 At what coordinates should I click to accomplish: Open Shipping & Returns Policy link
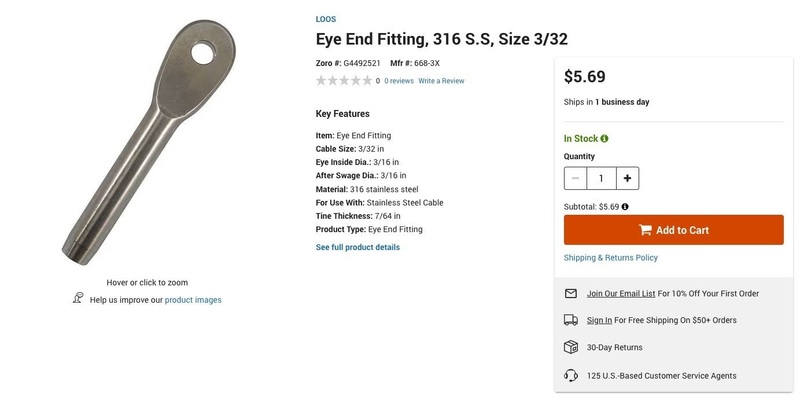tap(611, 258)
